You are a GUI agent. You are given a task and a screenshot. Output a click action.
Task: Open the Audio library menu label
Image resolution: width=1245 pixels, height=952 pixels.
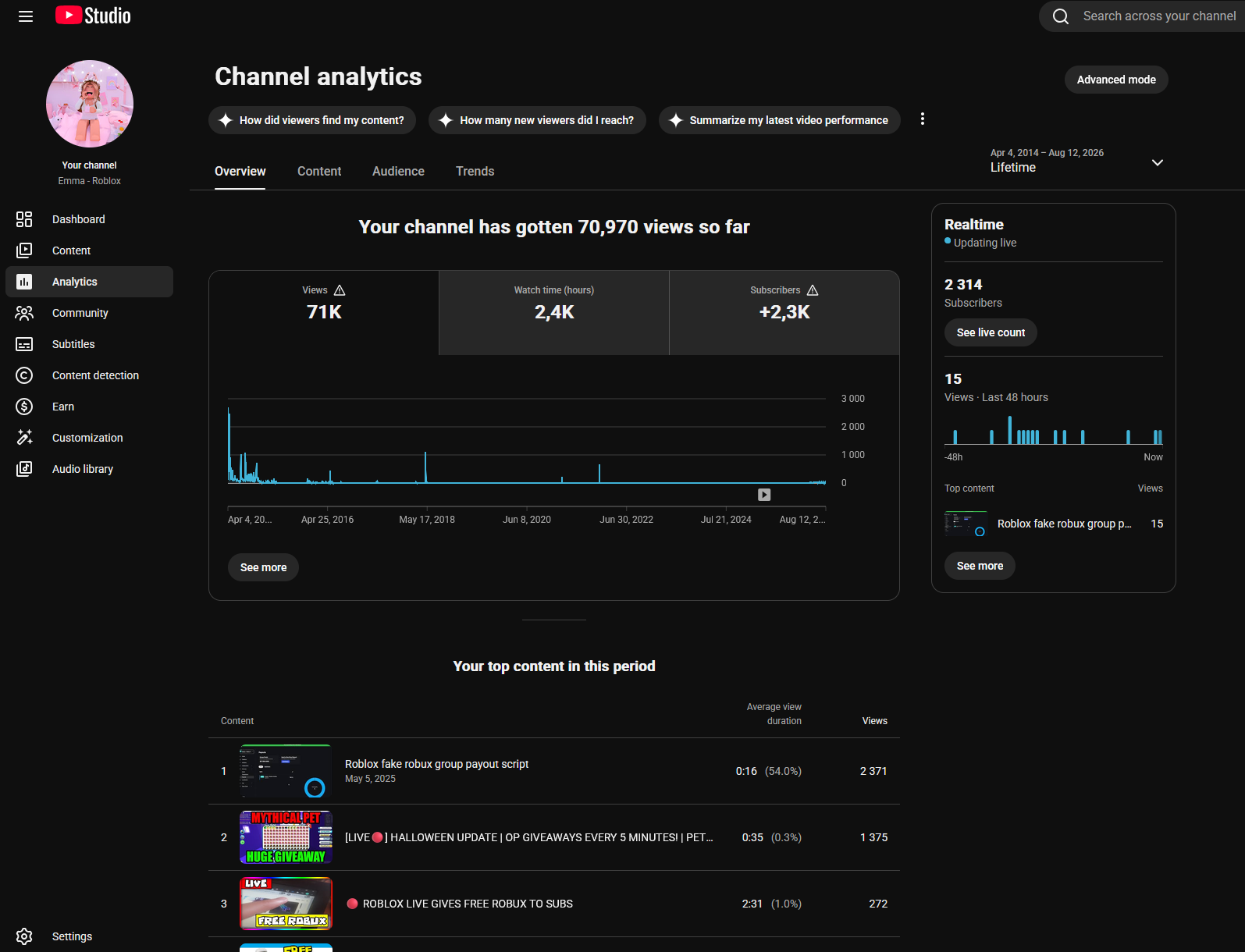click(x=83, y=469)
